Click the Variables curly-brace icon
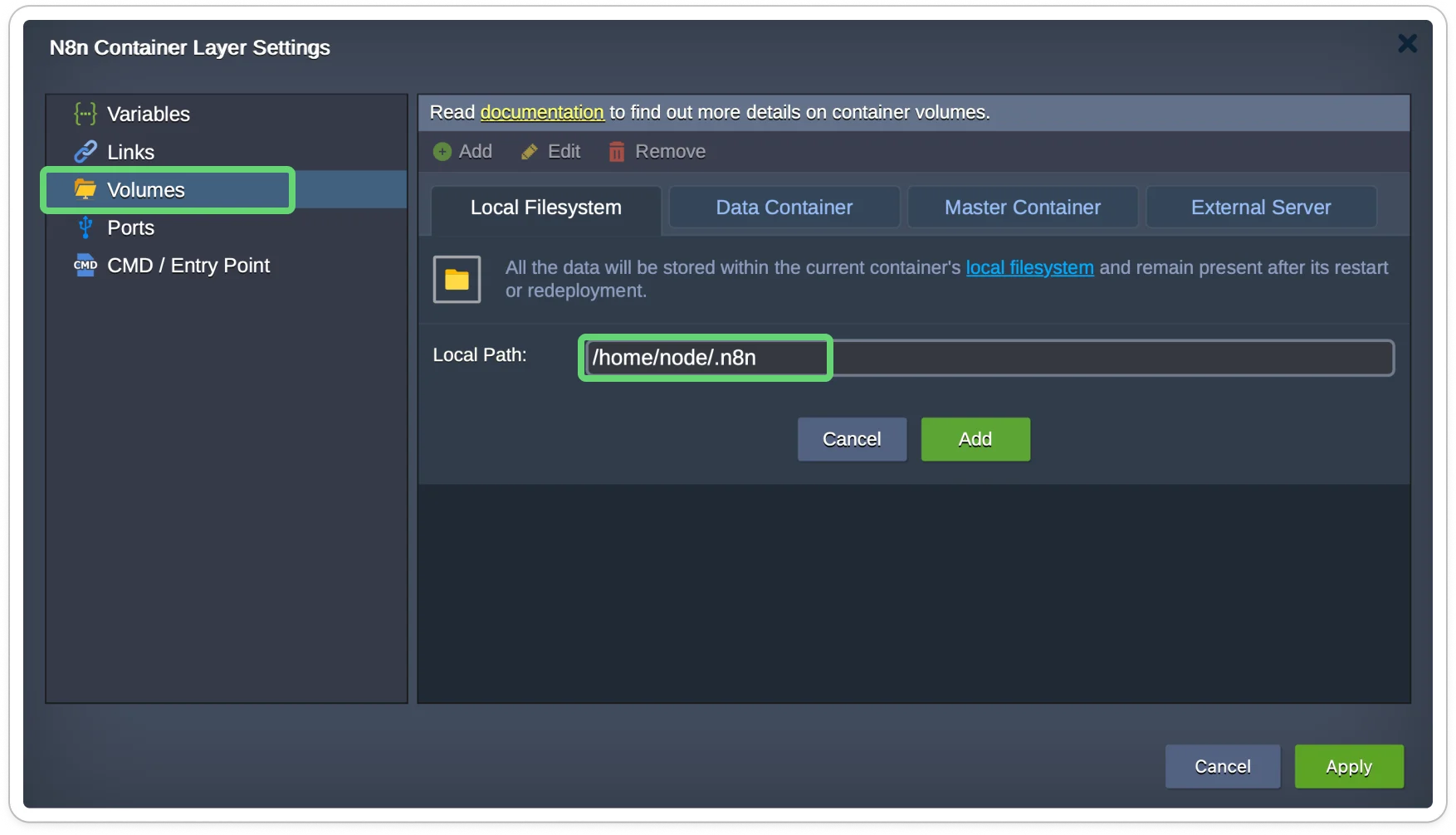Viewport: 1456px width, 835px height. 86,114
